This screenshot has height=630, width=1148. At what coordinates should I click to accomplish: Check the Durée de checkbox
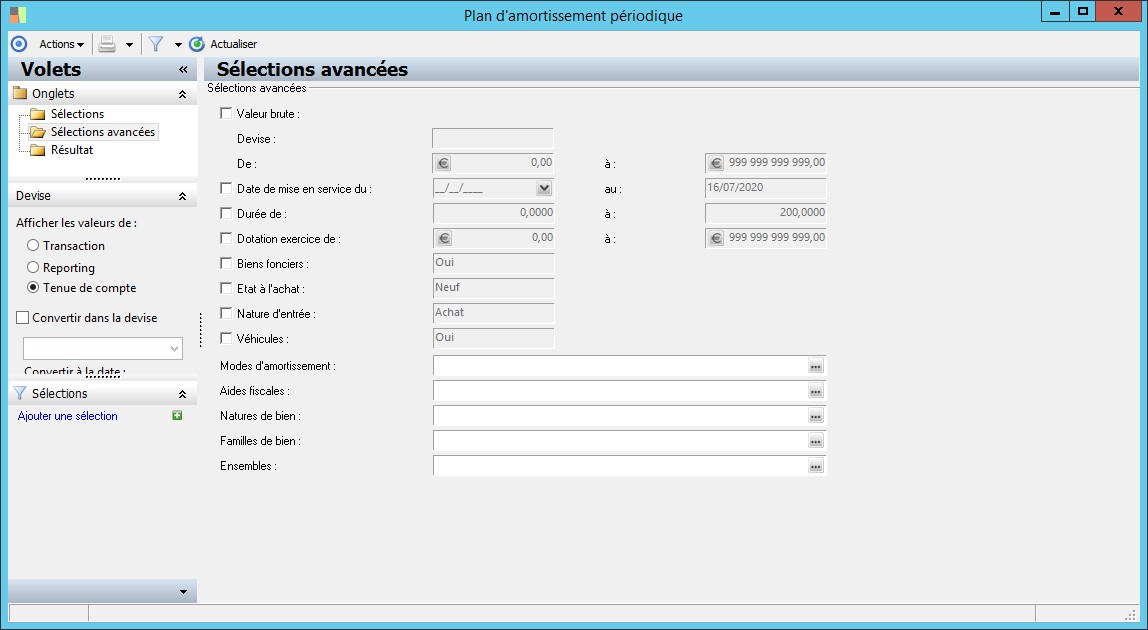point(226,213)
